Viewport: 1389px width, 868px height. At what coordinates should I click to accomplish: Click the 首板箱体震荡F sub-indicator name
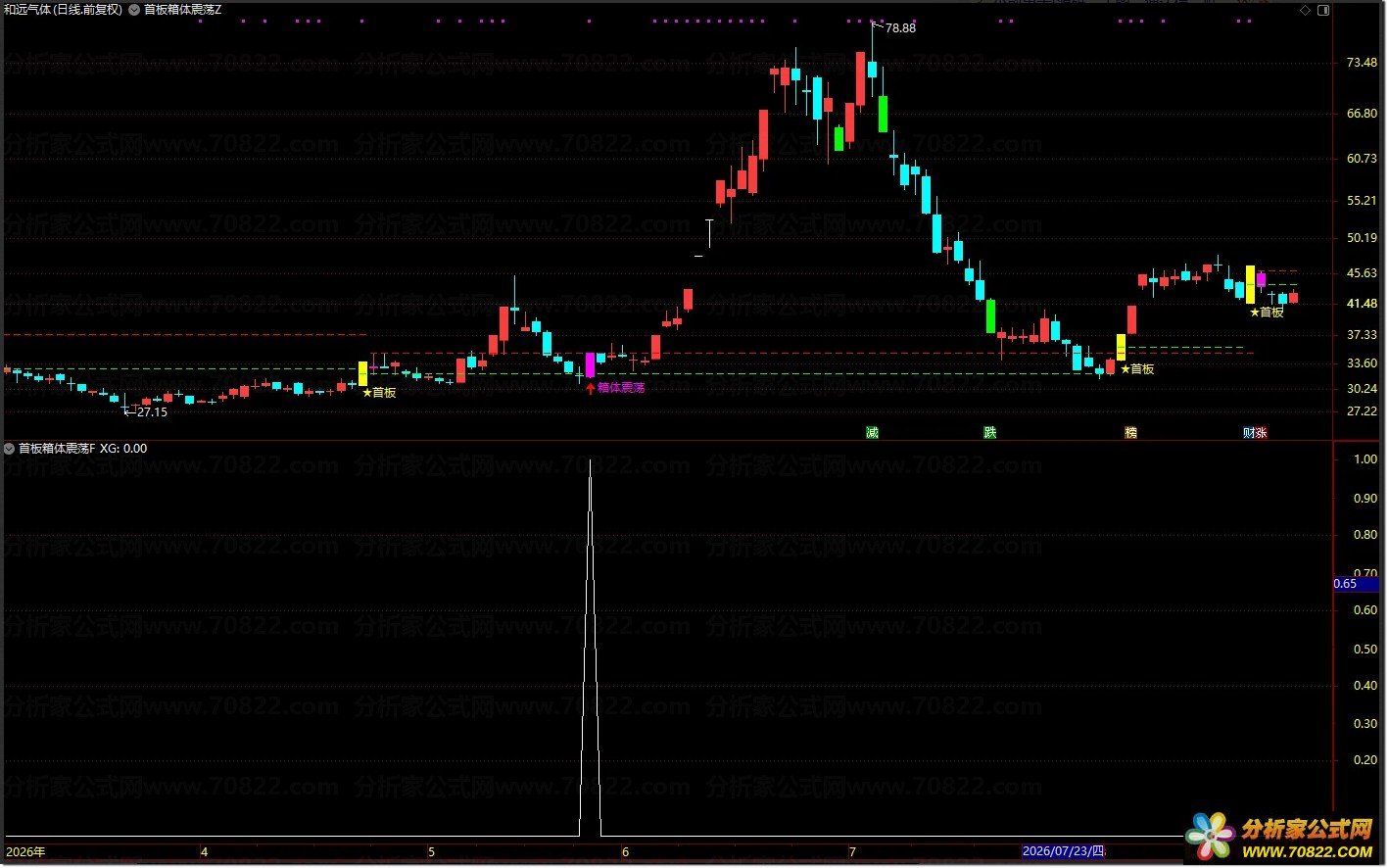57,449
